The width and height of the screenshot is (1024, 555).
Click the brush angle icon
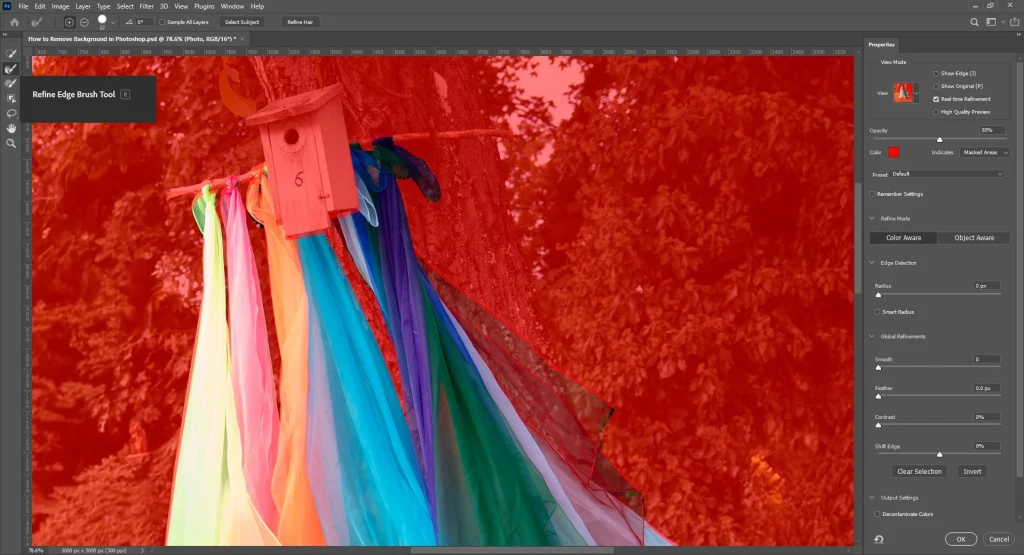[x=129, y=22]
